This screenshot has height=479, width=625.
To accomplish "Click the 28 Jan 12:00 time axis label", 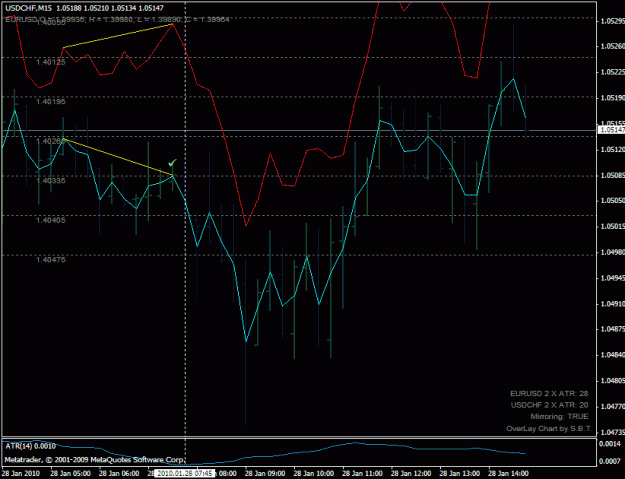I will click(x=411, y=473).
